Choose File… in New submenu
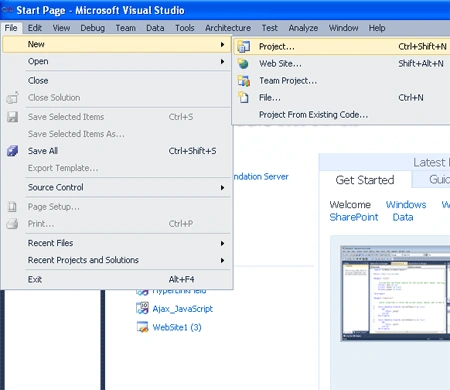Image resolution: width=450 pixels, height=390 pixels. (342, 98)
